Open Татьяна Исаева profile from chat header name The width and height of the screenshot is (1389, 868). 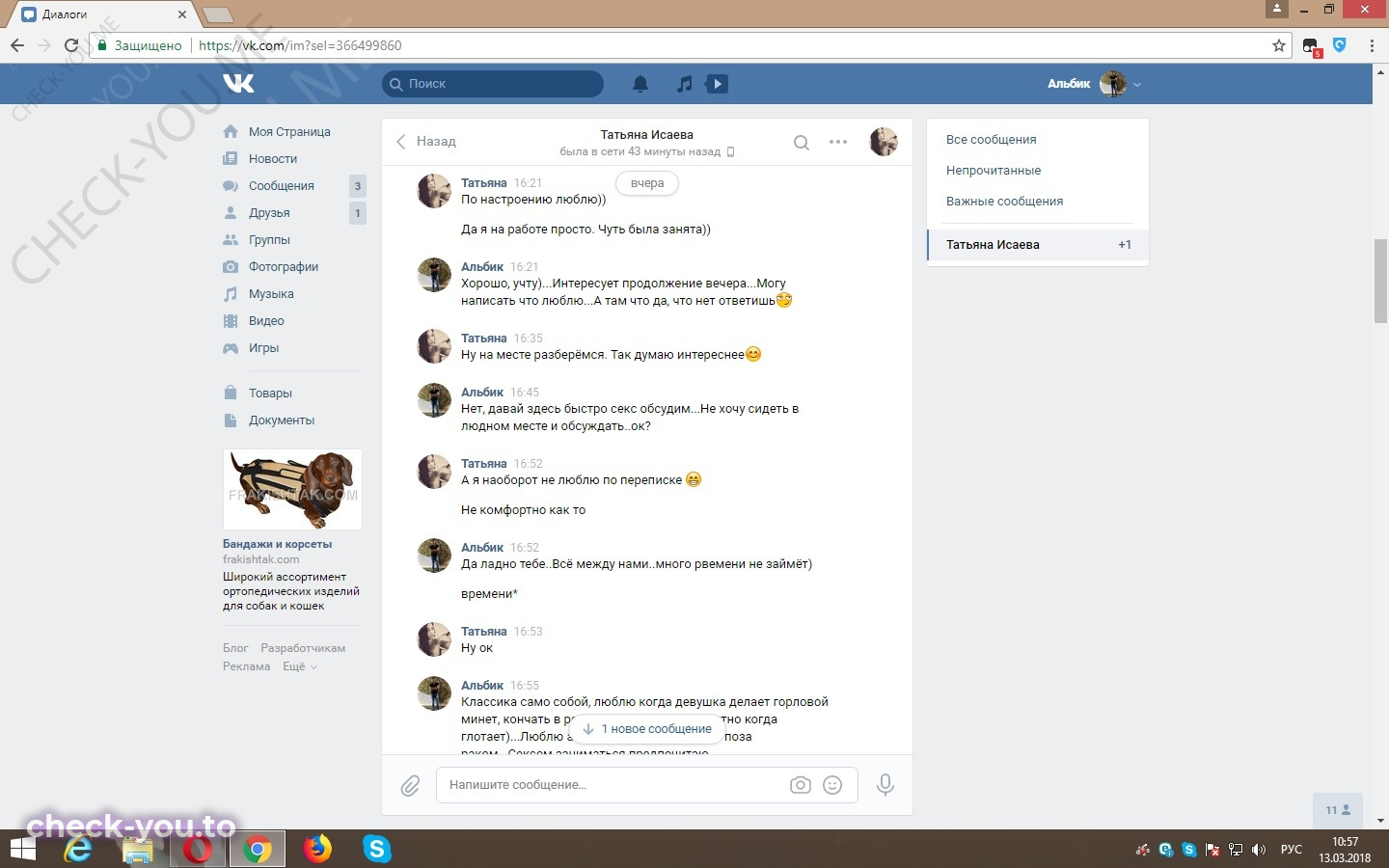point(646,134)
